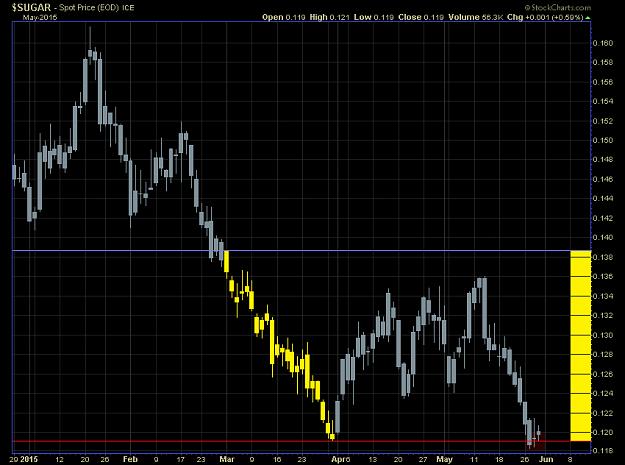Click the May-2015 date label
Image resolution: width=625 pixels, height=465 pixels.
(x=40, y=17)
